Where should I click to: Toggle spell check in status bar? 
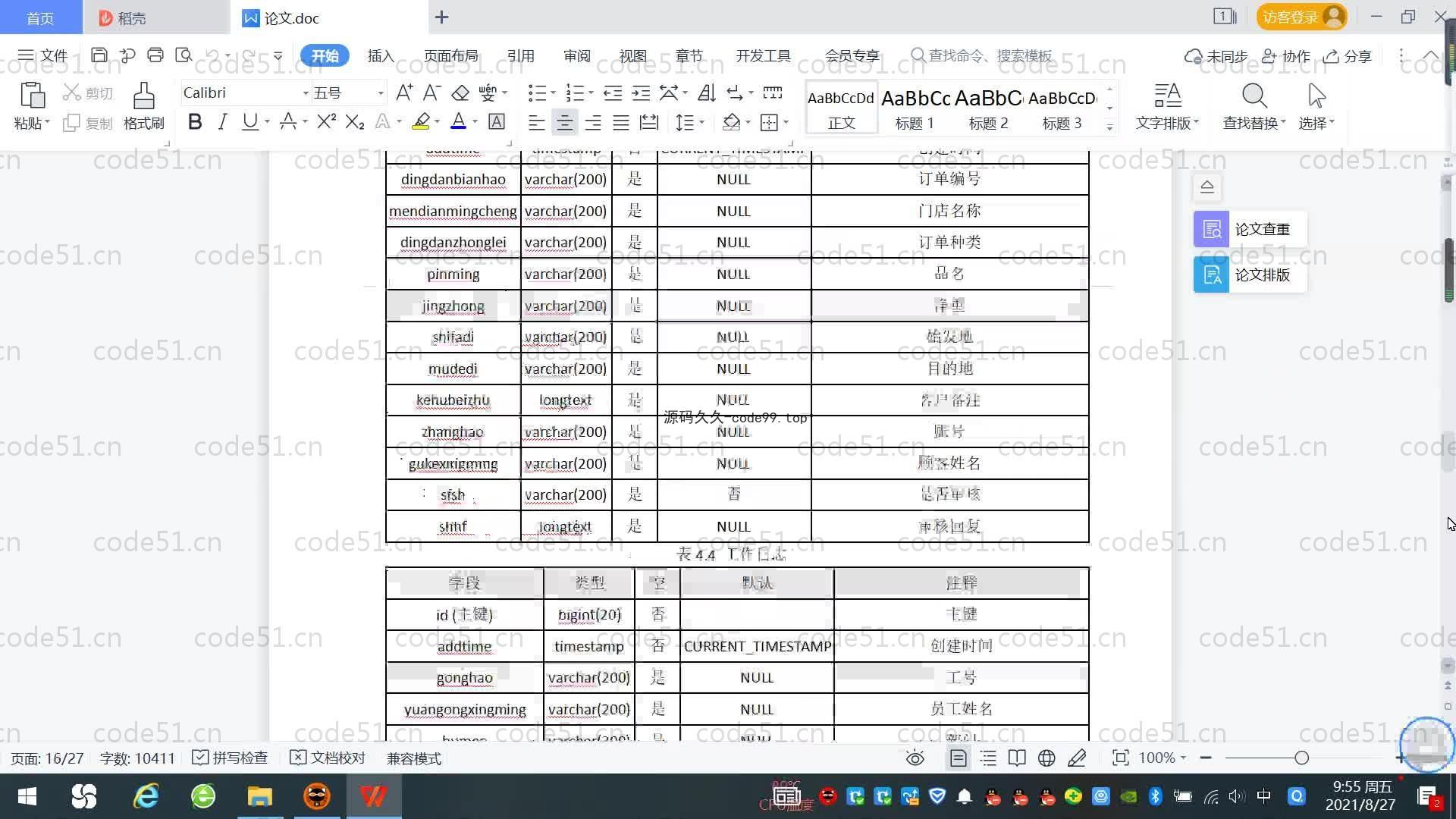[x=230, y=758]
